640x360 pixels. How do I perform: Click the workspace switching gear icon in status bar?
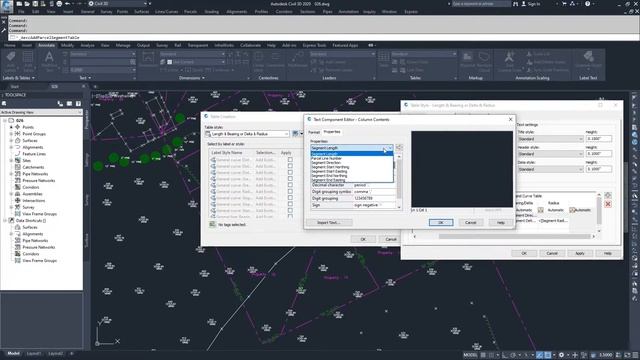[561, 355]
